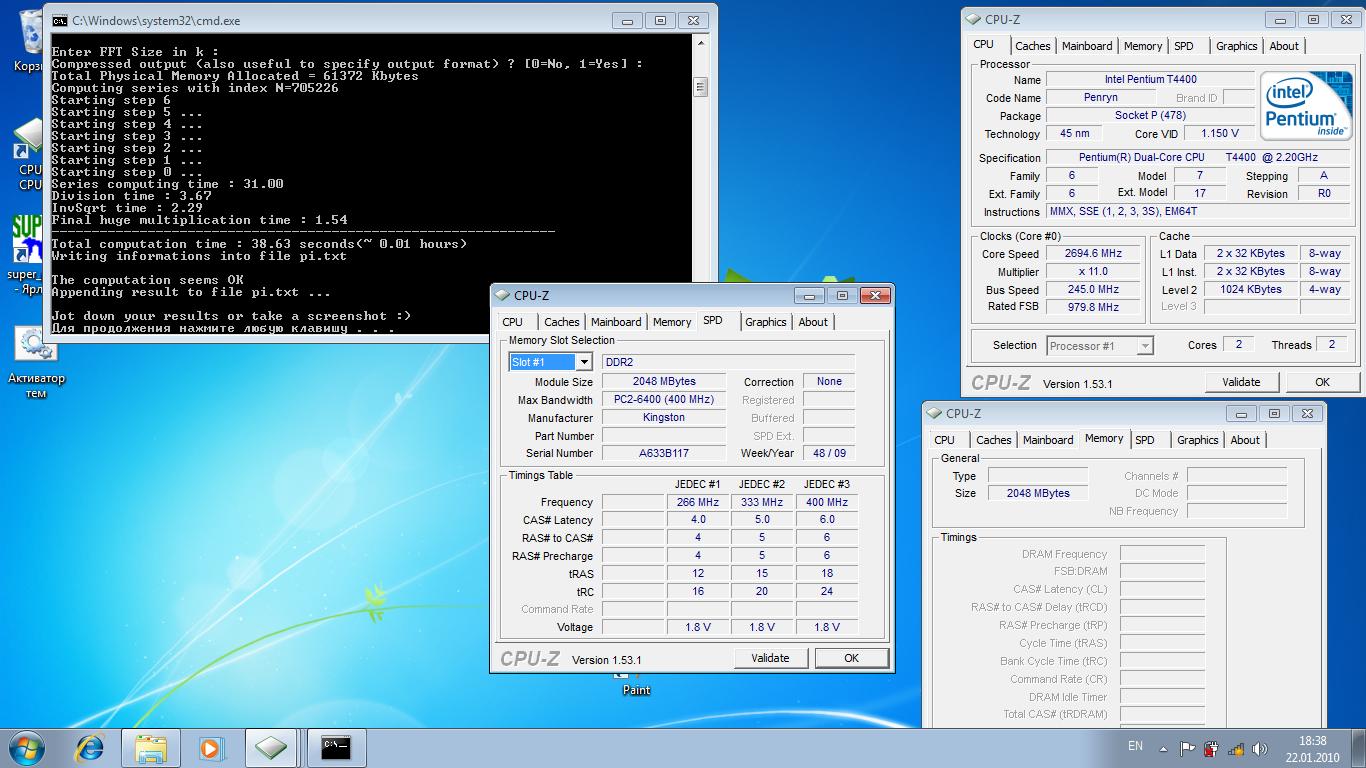This screenshot has height=768, width=1366.
Task: Click the Max Bandwidth value PC2-6400 (400 MHz)
Action: click(664, 400)
